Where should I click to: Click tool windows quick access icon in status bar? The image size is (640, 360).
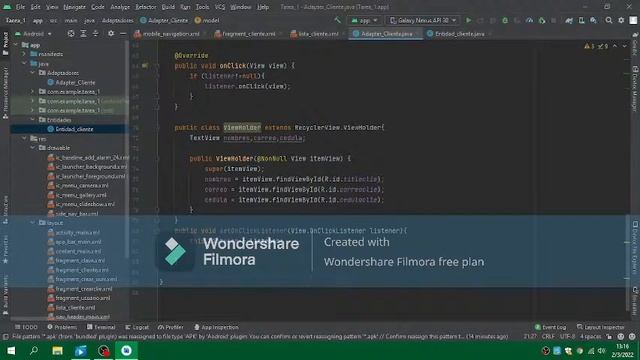[5, 337]
